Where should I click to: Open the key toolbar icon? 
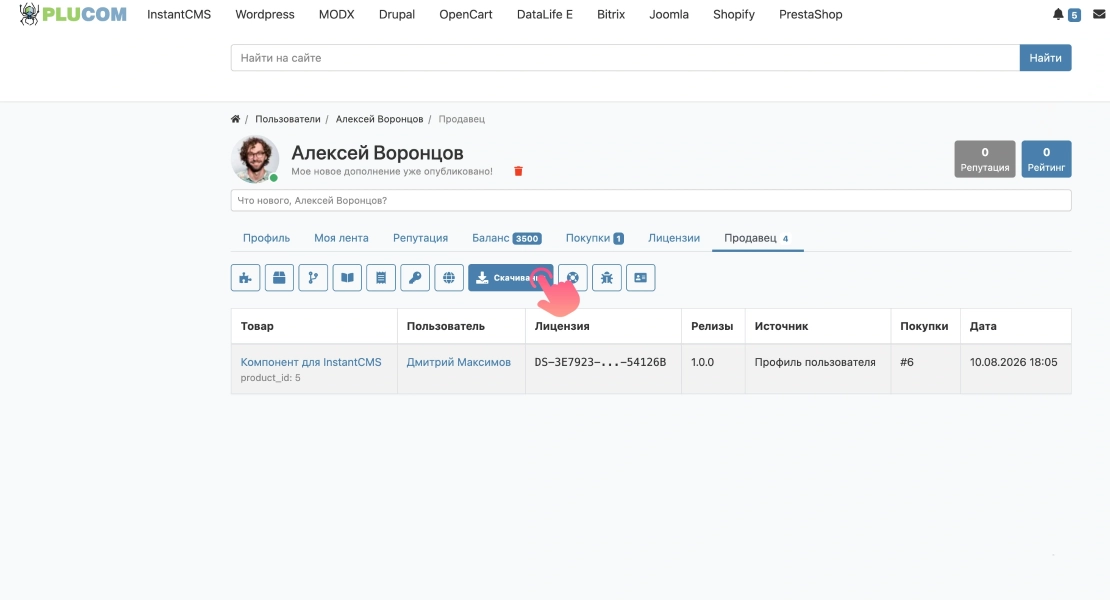[415, 277]
